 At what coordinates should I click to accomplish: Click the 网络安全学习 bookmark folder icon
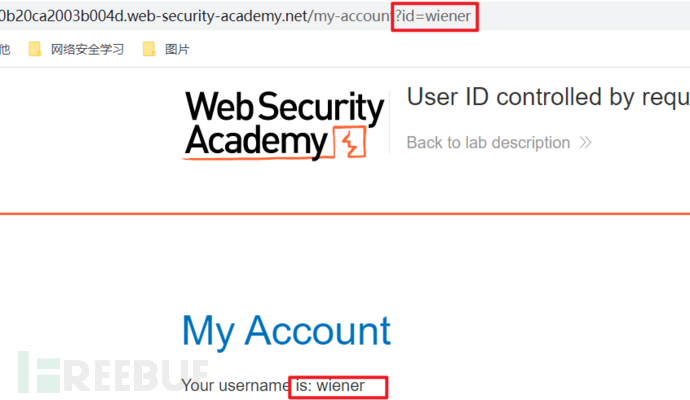coord(36,49)
